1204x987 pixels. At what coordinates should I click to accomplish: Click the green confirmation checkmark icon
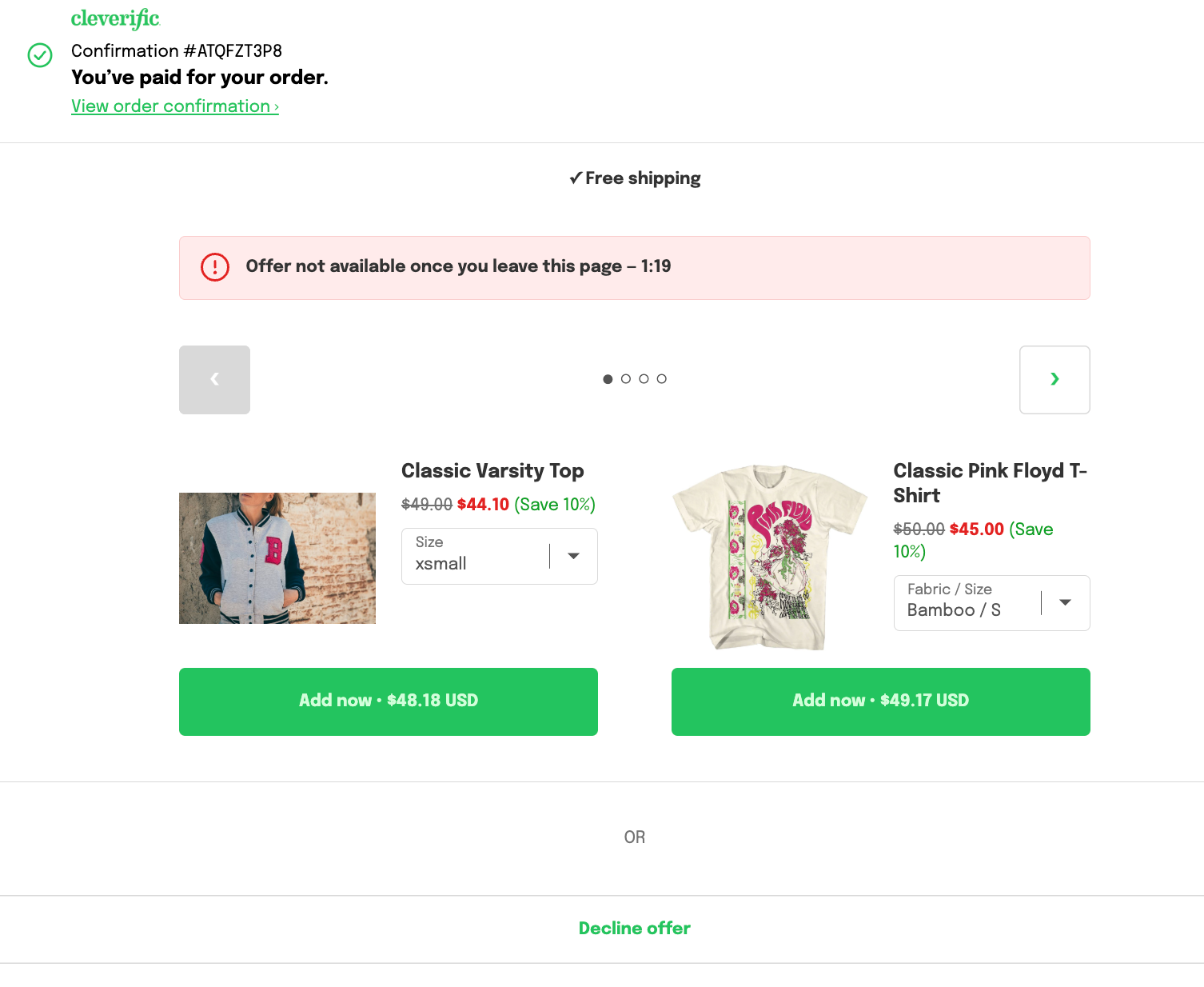click(40, 55)
